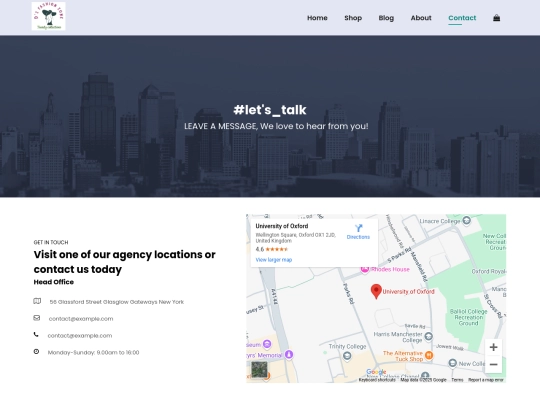Click the phone icon in contact list

[36, 334]
